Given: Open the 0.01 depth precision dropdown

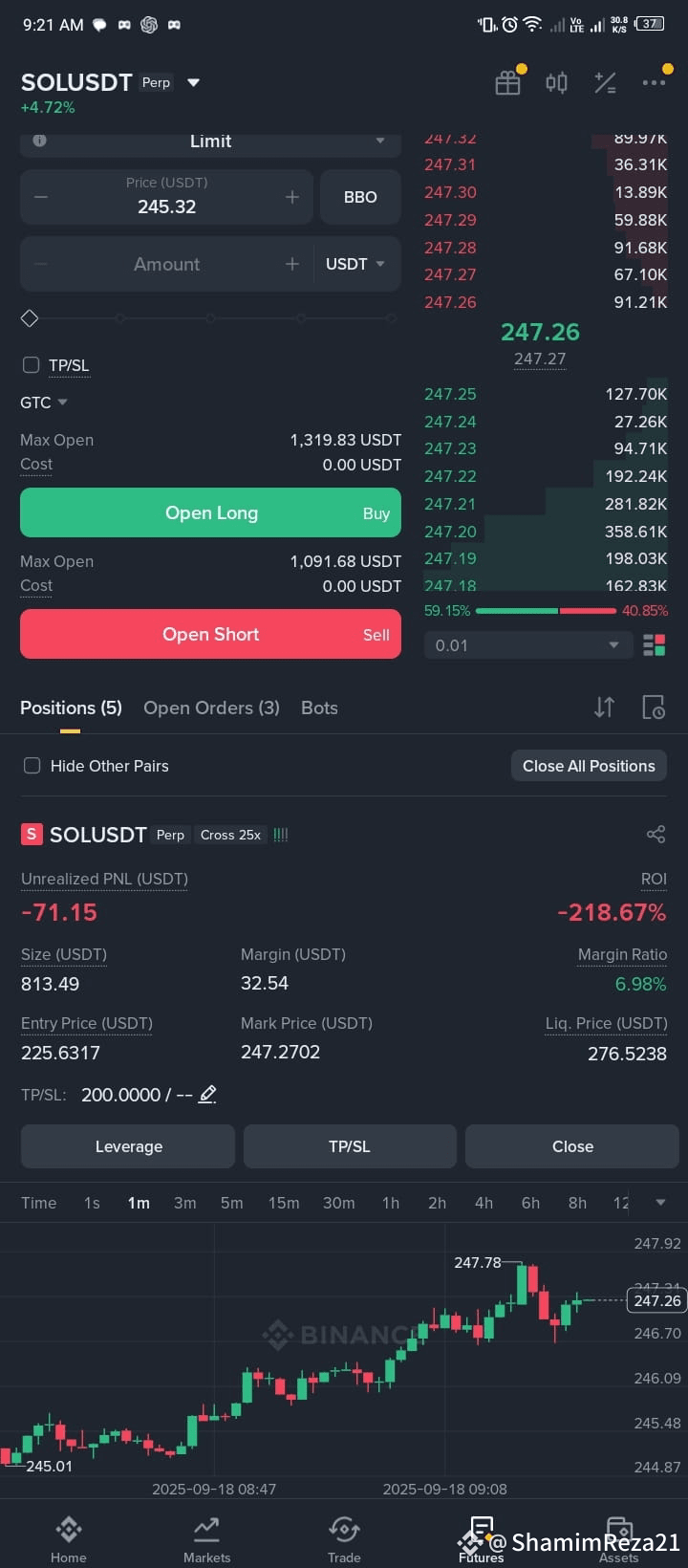Looking at the screenshot, I should 528,645.
